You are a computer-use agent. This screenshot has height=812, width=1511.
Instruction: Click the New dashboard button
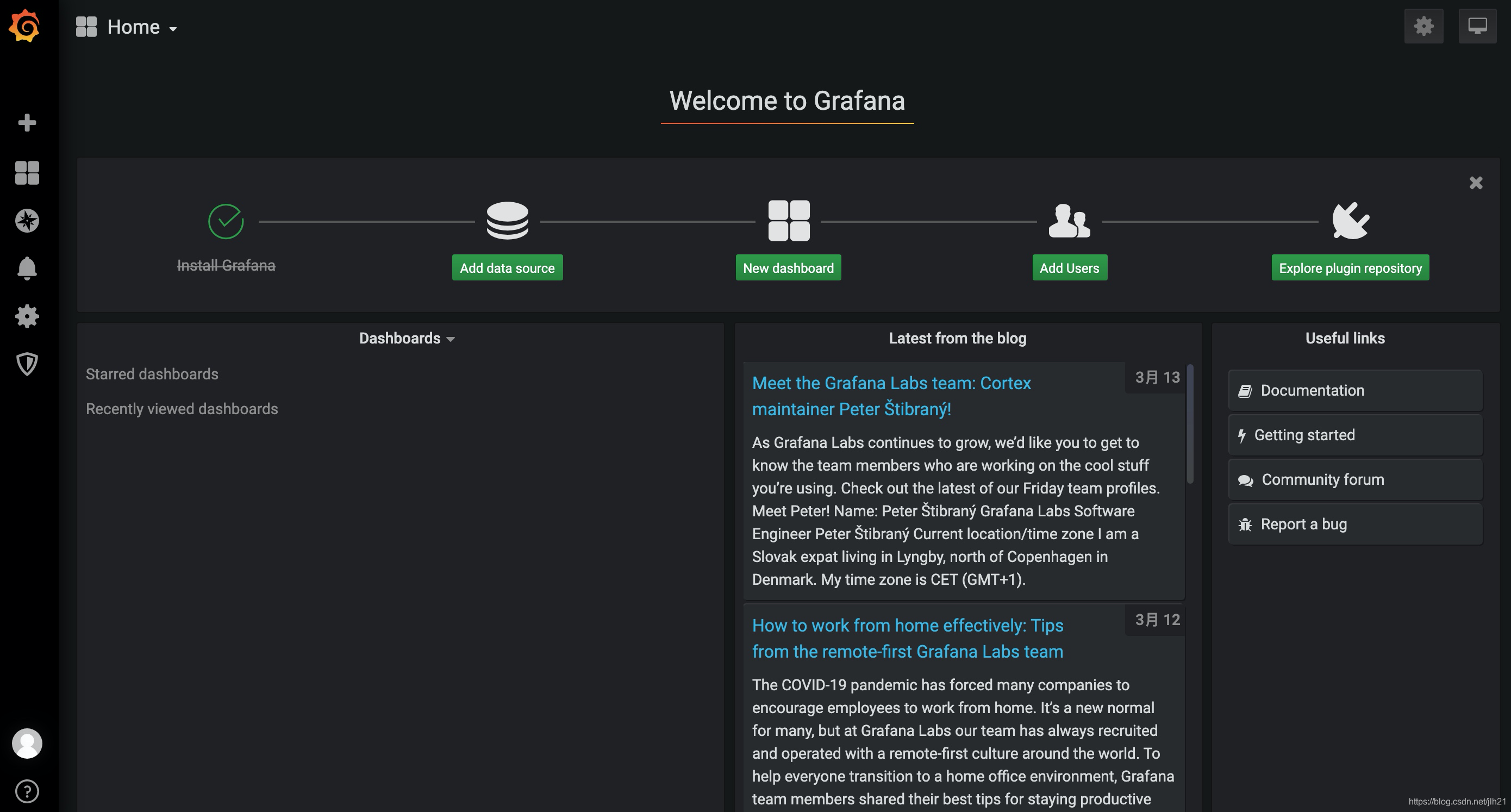tap(788, 268)
